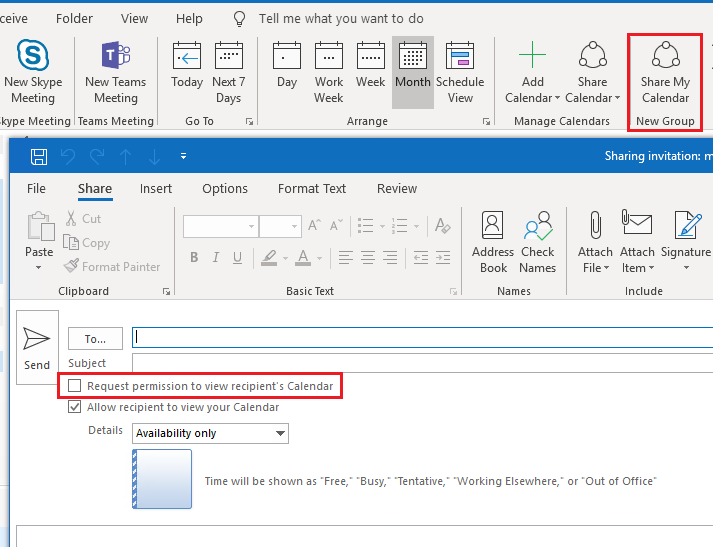The width and height of the screenshot is (713, 547).
Task: Open the File tab in invitation
Action: 36,188
